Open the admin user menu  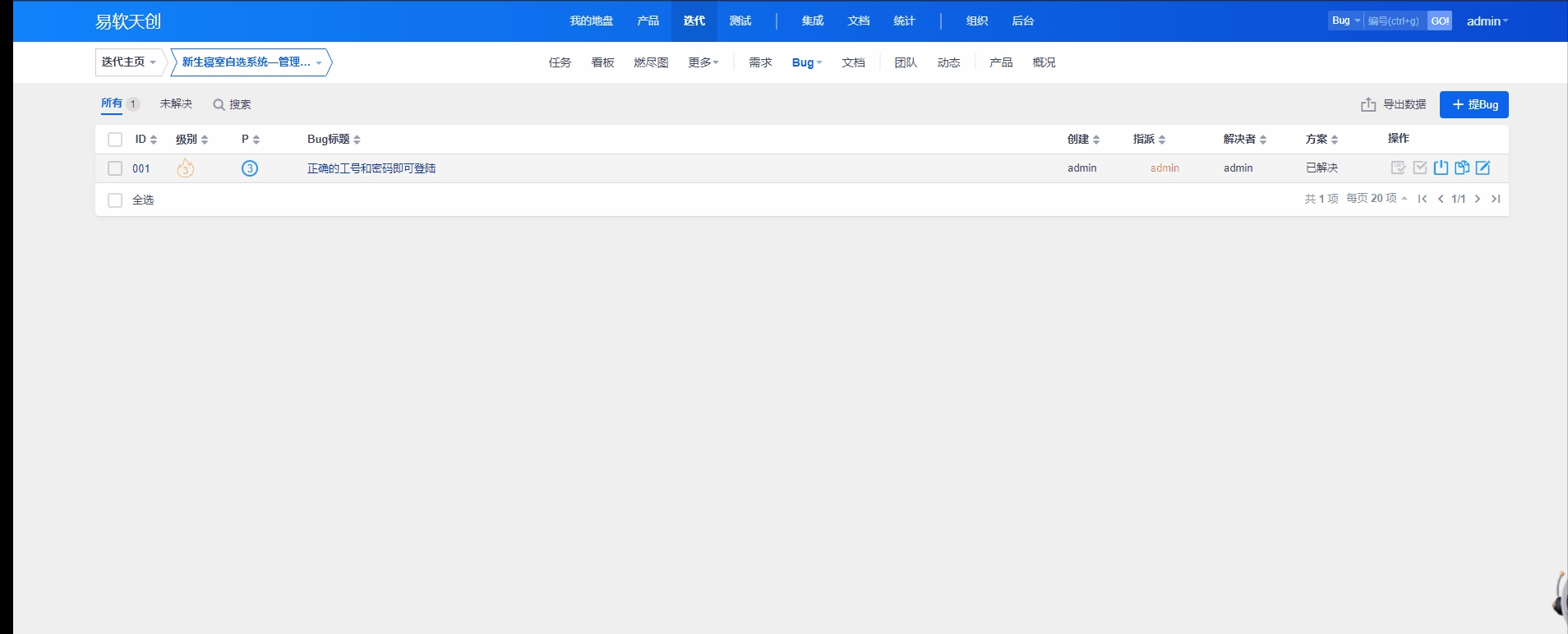pyautogui.click(x=1487, y=21)
